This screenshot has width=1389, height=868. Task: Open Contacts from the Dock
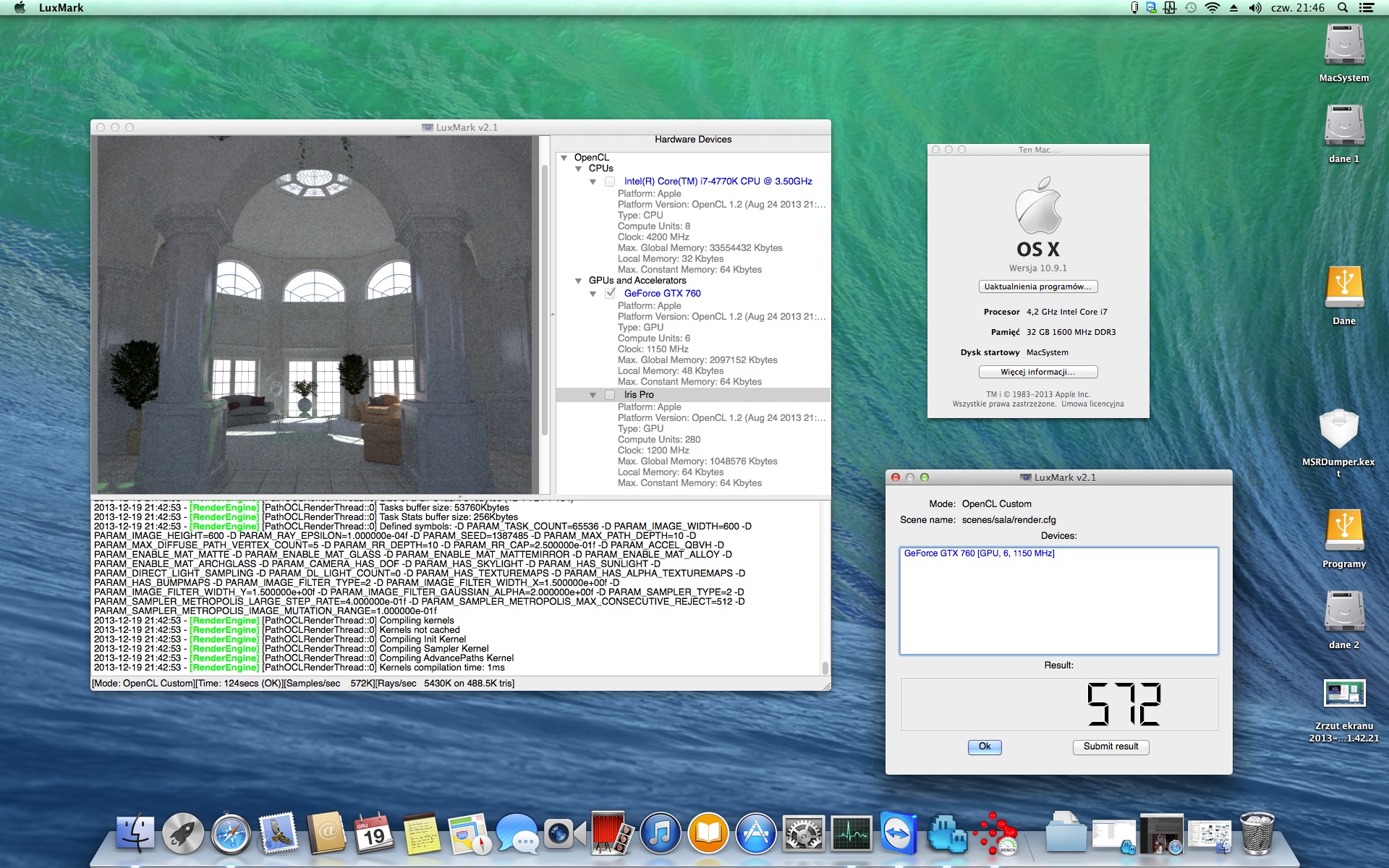pos(326,833)
